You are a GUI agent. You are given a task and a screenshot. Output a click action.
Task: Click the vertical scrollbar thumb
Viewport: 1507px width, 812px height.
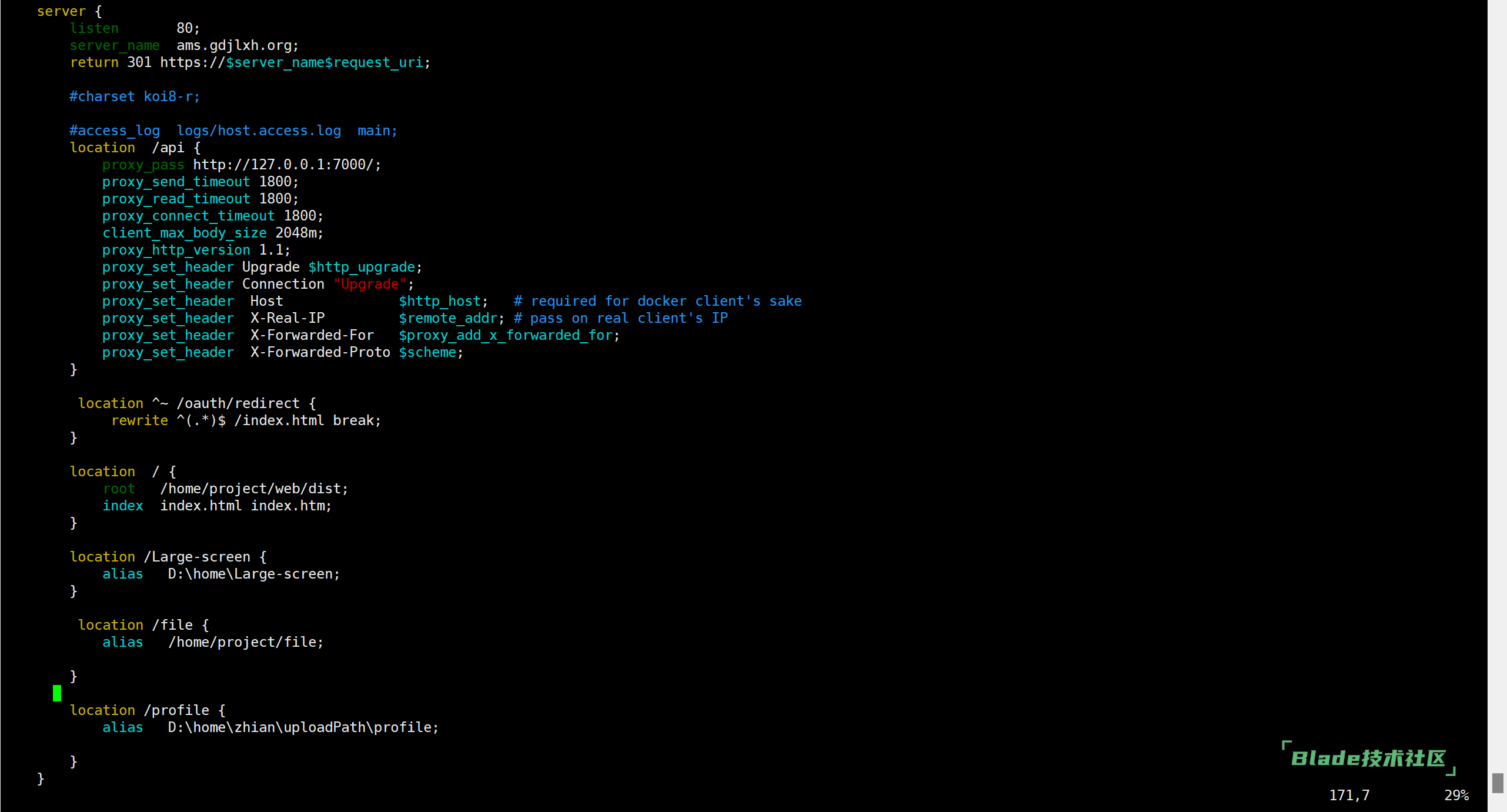(x=1497, y=783)
